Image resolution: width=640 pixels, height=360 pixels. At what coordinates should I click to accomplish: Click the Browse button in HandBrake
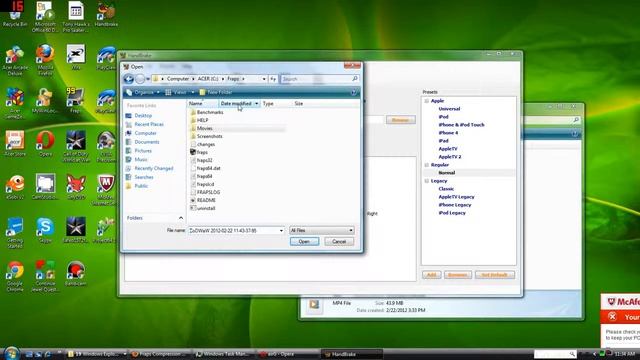pos(400,120)
